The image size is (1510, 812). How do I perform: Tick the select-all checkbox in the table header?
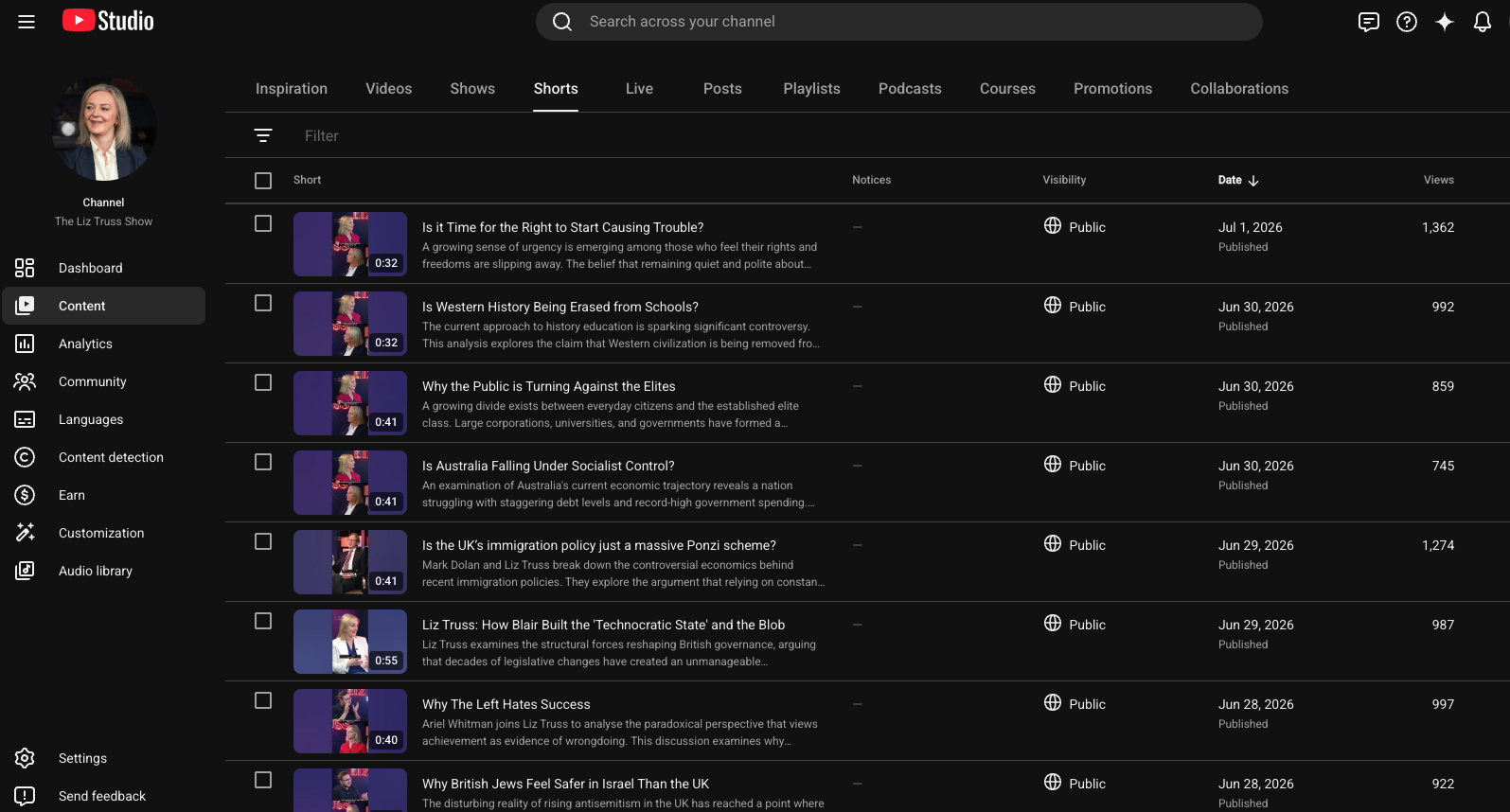[263, 180]
